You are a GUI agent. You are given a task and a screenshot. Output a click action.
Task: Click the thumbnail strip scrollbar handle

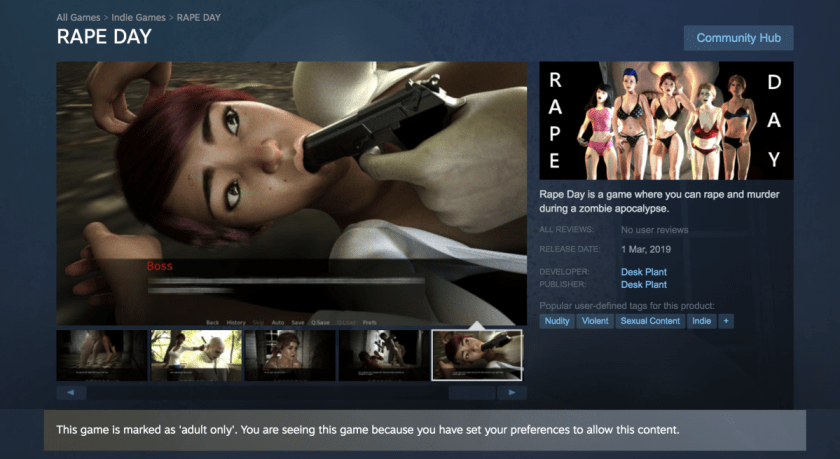472,393
